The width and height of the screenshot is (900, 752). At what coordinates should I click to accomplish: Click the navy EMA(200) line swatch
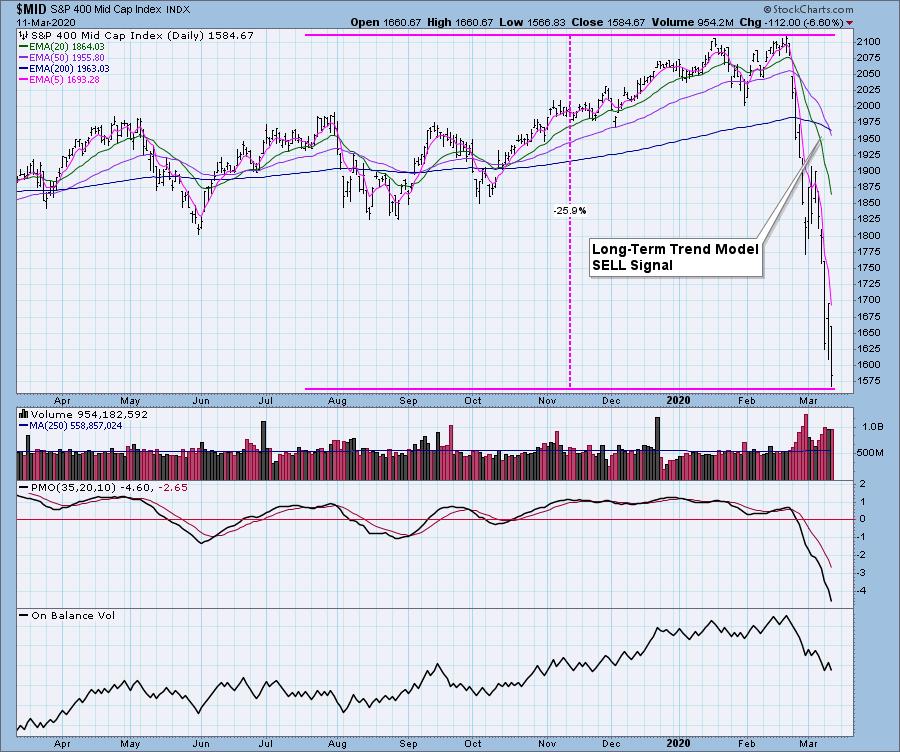[x=24, y=69]
